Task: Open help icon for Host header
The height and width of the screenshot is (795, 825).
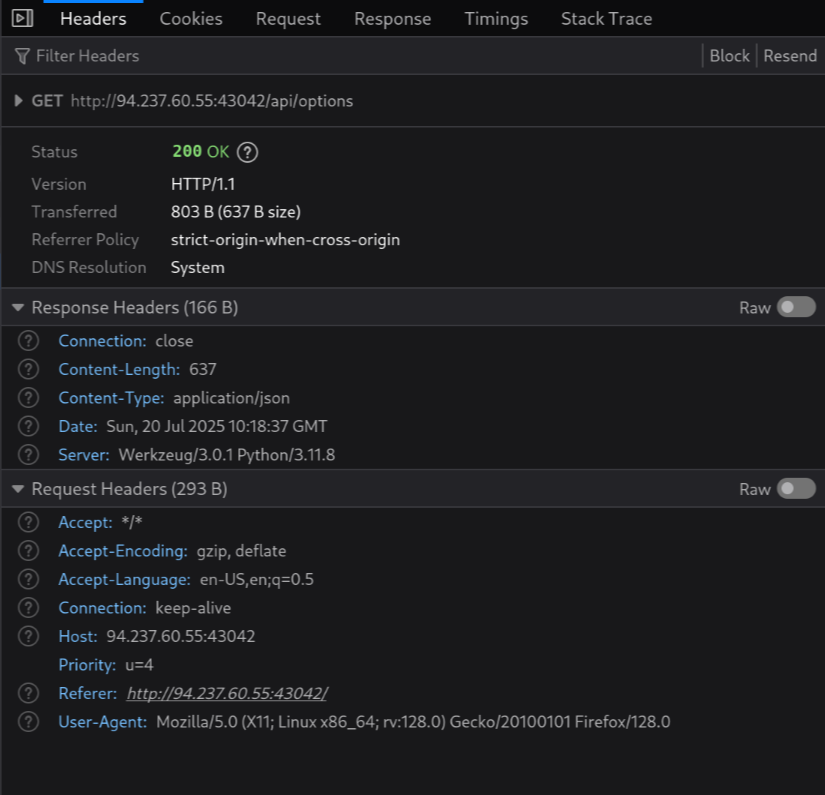Action: pyautogui.click(x=28, y=636)
